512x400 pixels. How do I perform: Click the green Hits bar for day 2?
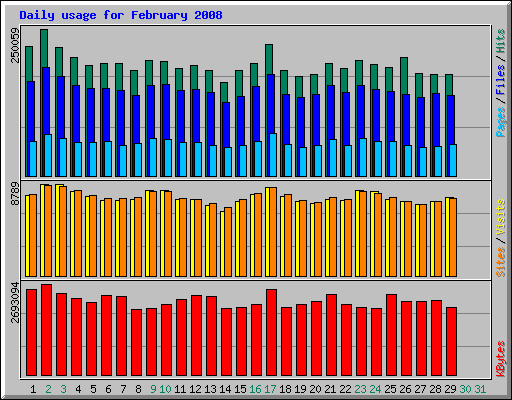[44, 48]
